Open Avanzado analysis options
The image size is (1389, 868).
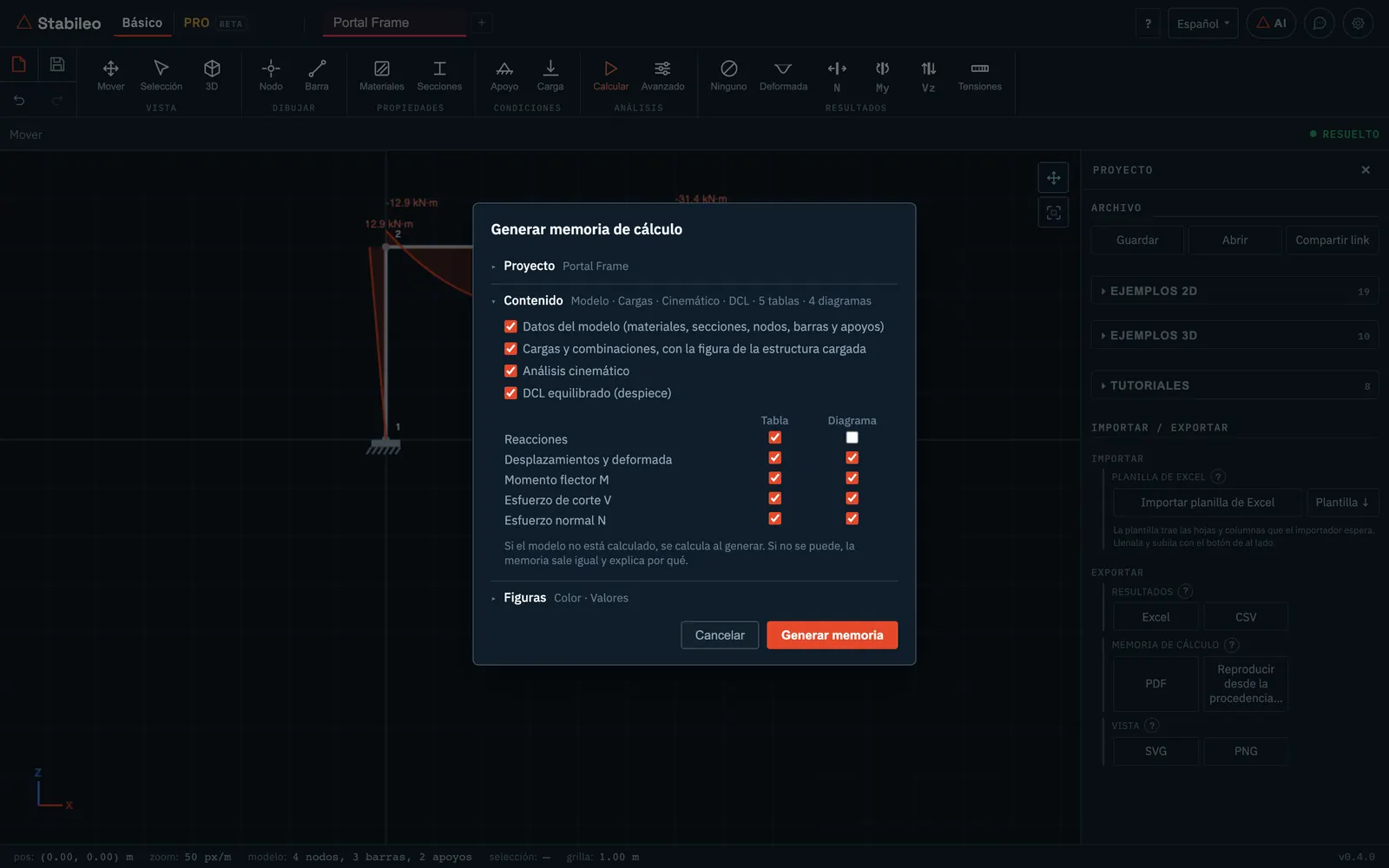662,76
